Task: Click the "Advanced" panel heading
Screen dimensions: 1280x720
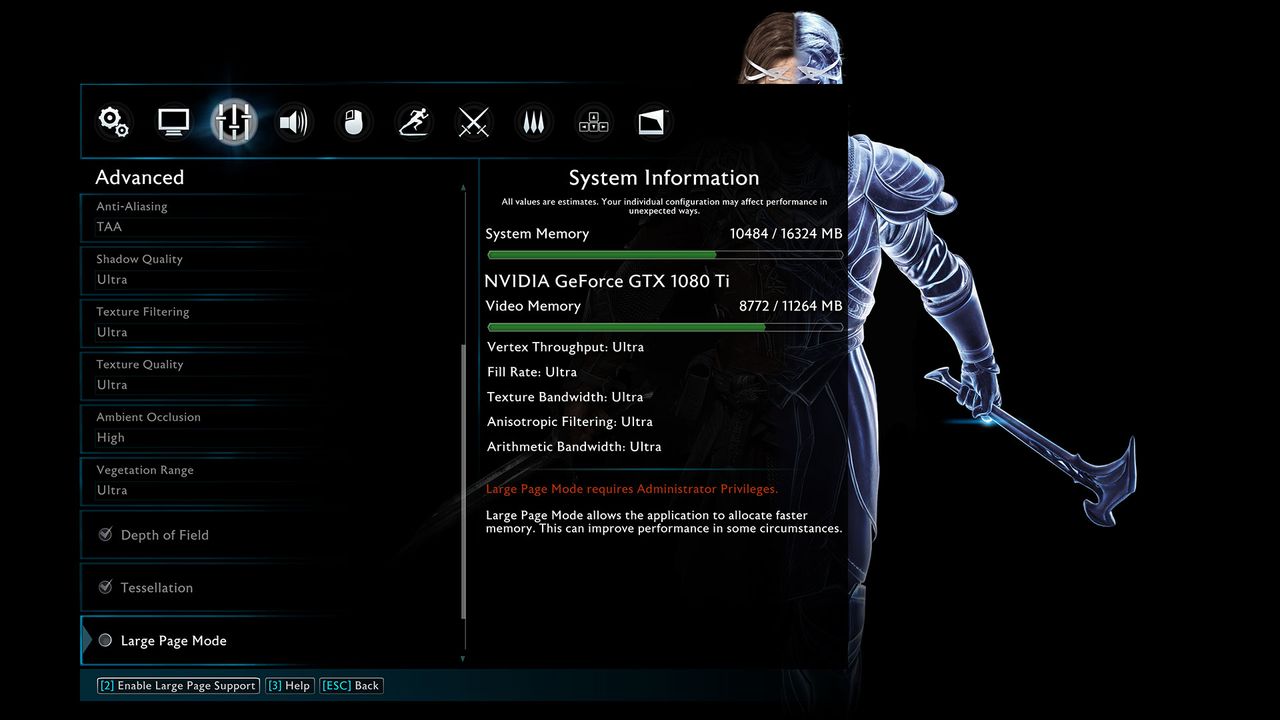Action: click(140, 178)
